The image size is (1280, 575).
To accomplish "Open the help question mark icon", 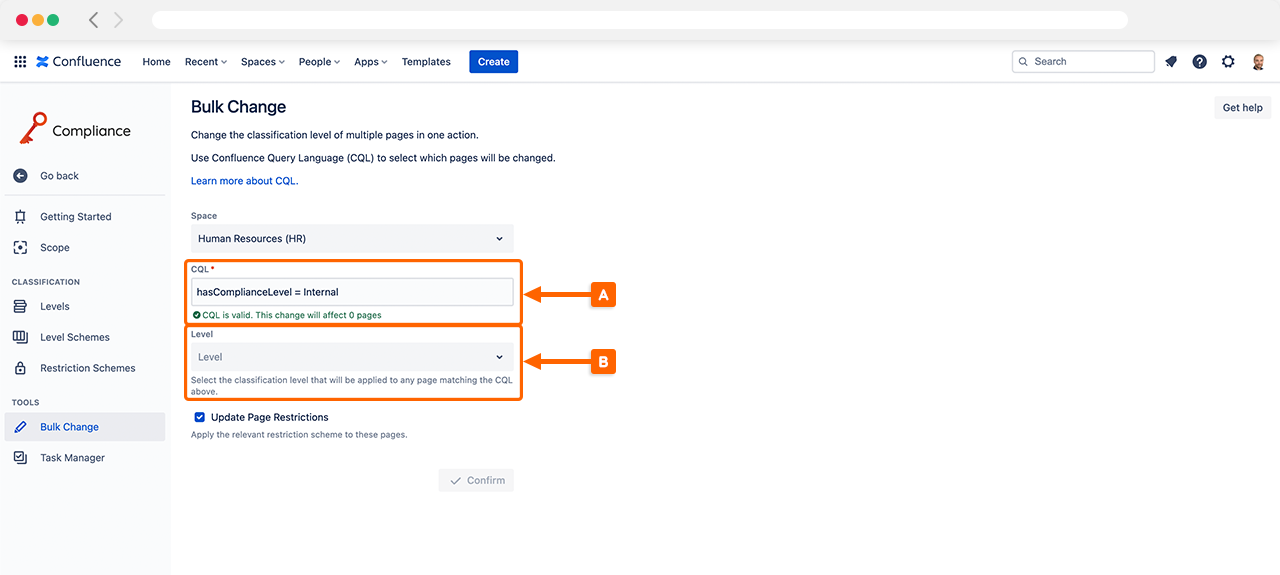I will (1199, 62).
